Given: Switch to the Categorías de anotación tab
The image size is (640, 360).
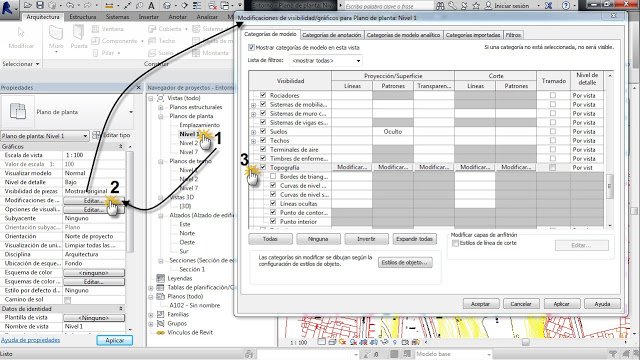Looking at the screenshot, I should [331, 35].
